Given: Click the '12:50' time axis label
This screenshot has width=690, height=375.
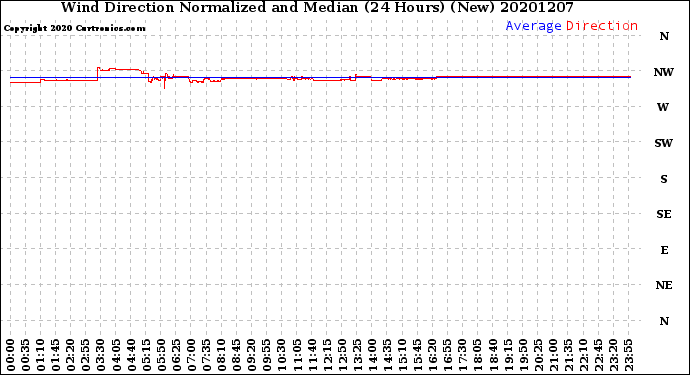Looking at the screenshot, I should pos(342,356).
